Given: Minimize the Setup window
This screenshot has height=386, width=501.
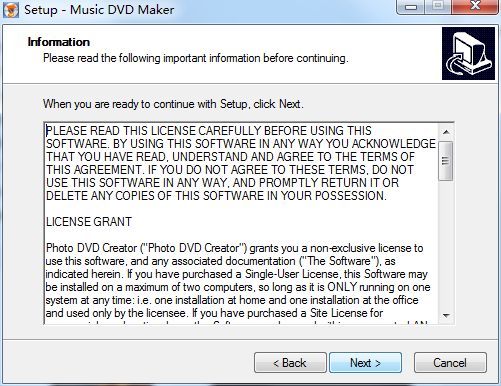Looking at the screenshot, I should (x=411, y=7).
